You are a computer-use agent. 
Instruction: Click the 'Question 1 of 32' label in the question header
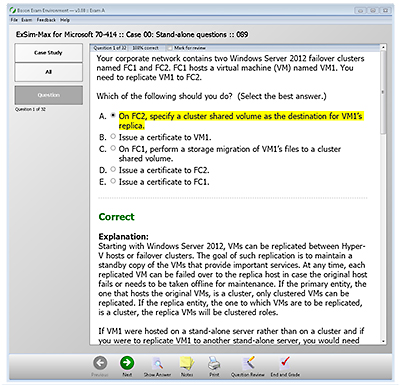[110, 48]
